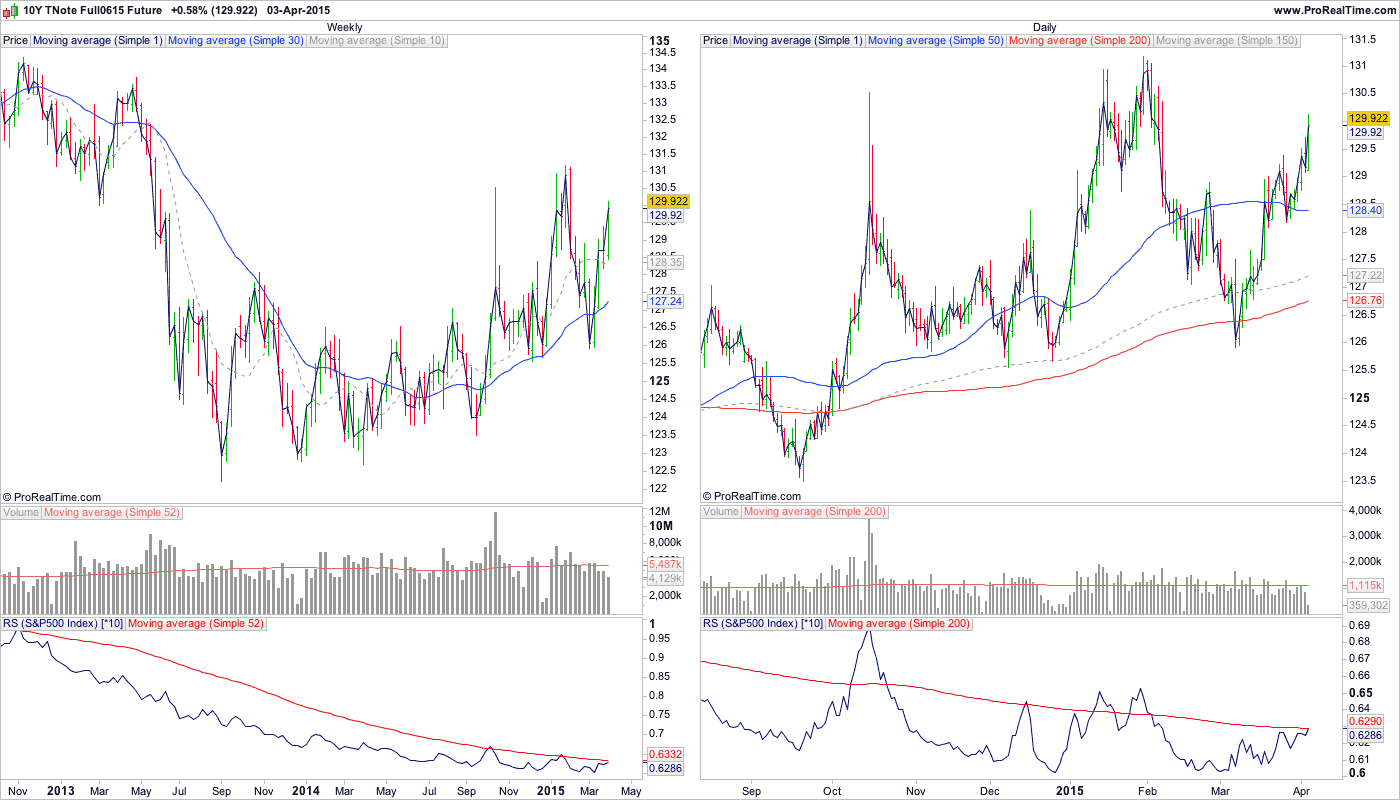
Task: Click the 1,115k volume average tag
Action: (x=1366, y=585)
